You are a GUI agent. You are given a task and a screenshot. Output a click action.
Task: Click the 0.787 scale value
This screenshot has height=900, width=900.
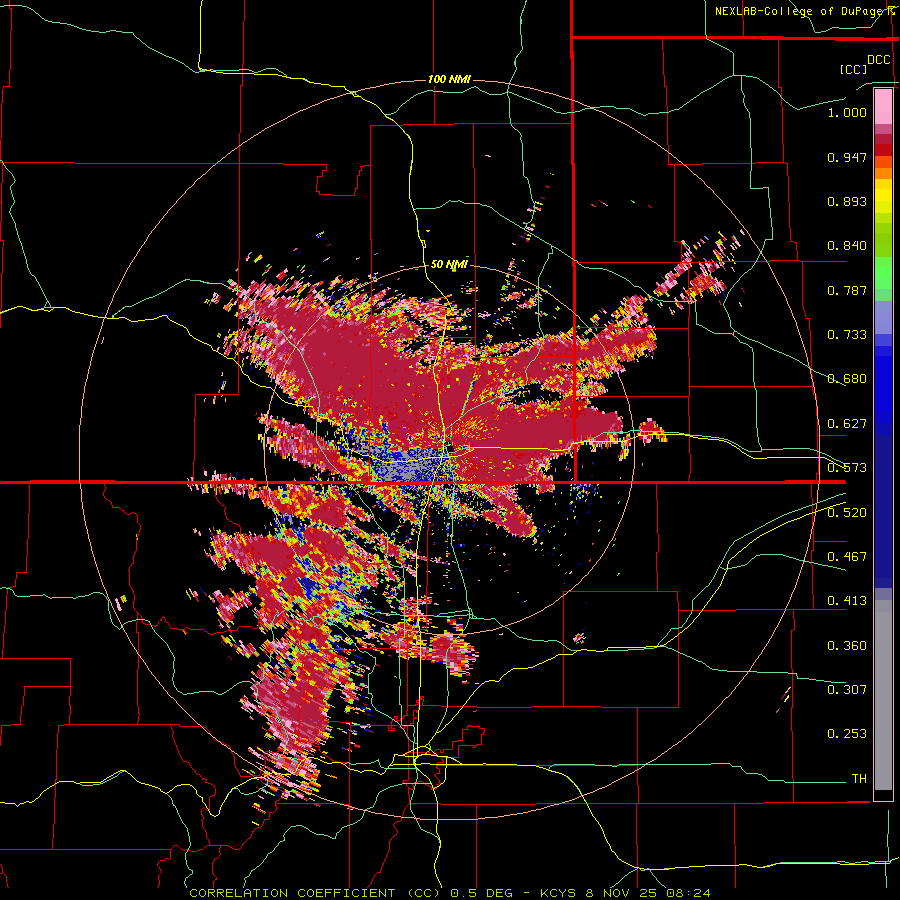(x=847, y=290)
